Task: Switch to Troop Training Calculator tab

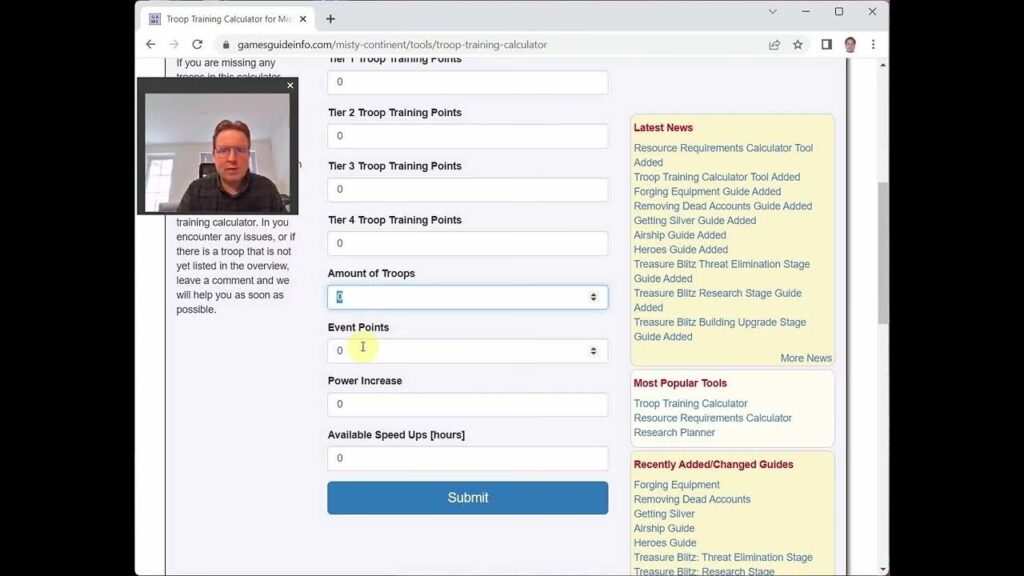Action: 222,19
